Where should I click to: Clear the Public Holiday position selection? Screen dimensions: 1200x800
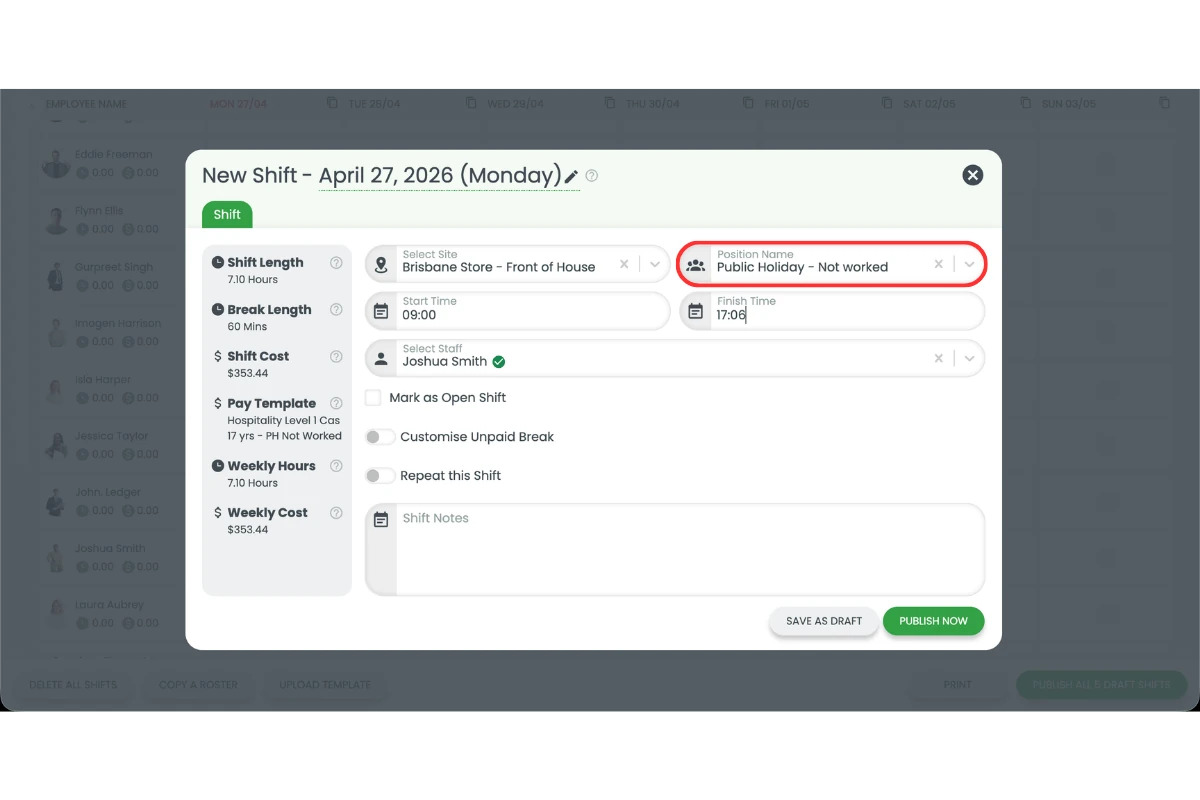[938, 265]
